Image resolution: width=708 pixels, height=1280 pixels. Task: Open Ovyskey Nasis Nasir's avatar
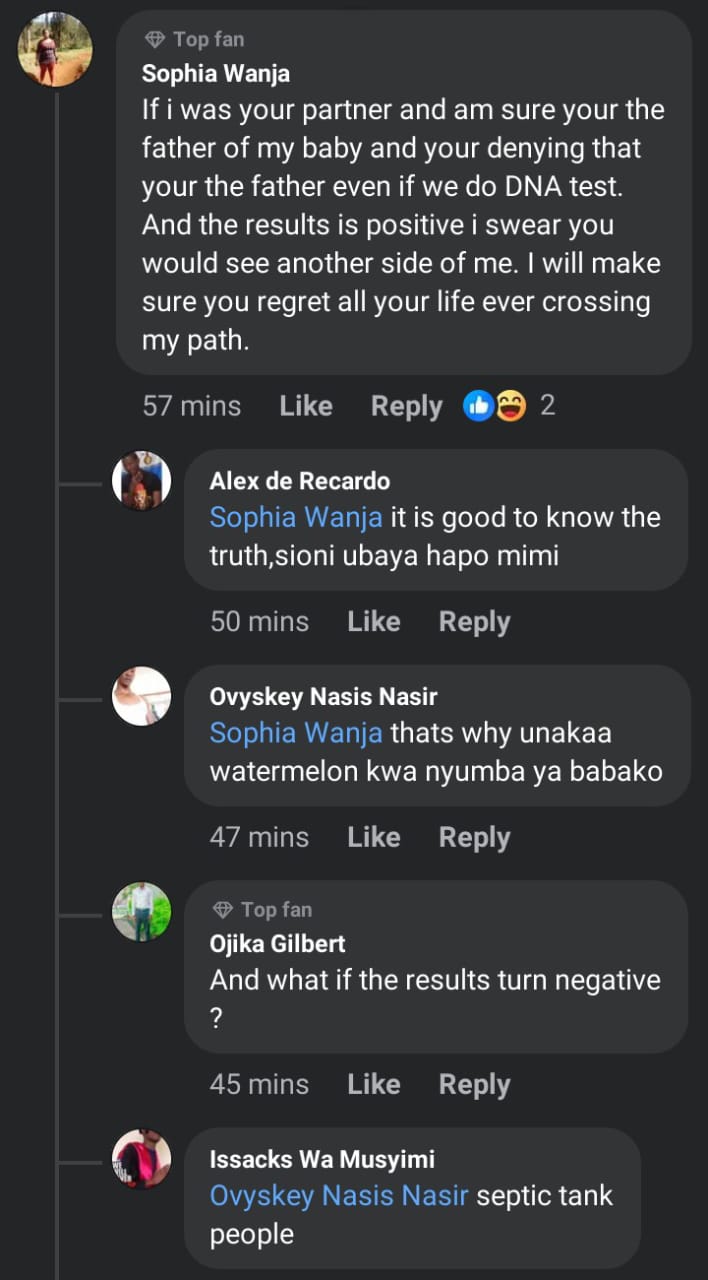141,696
